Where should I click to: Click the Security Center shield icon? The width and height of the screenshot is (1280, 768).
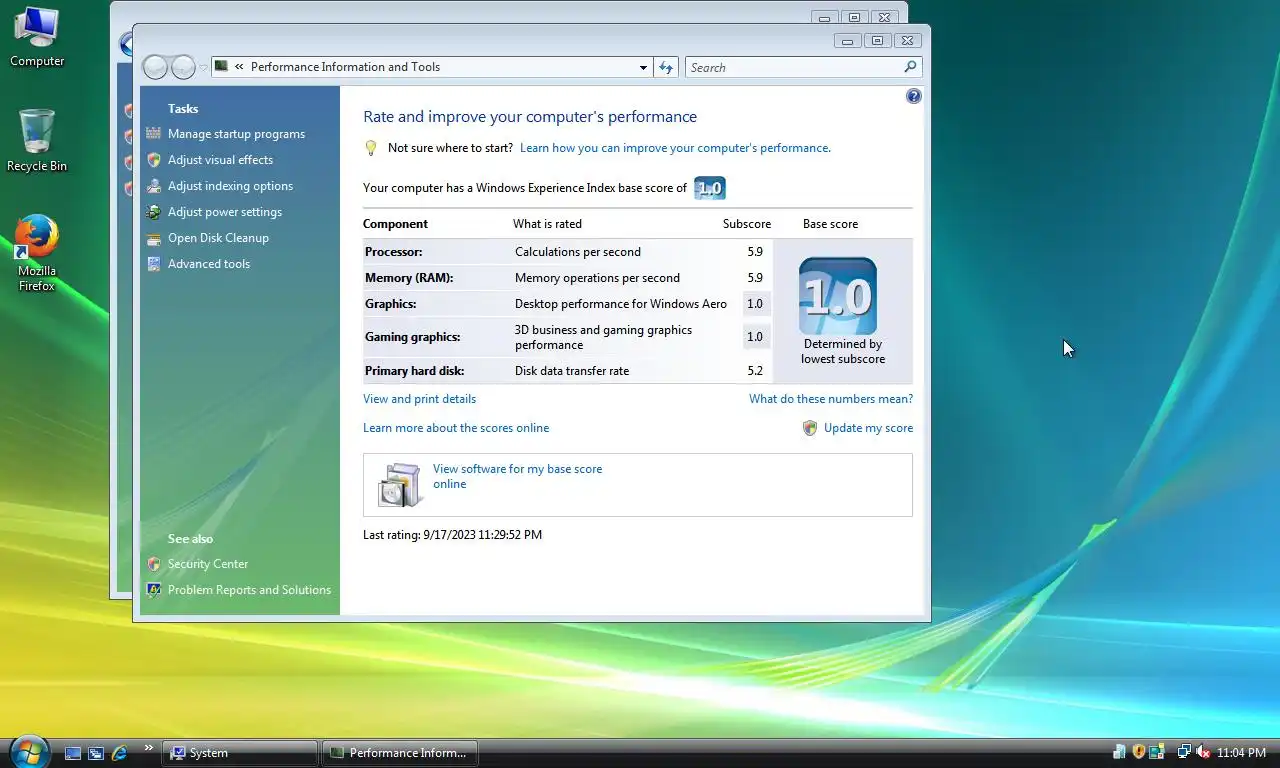153,564
